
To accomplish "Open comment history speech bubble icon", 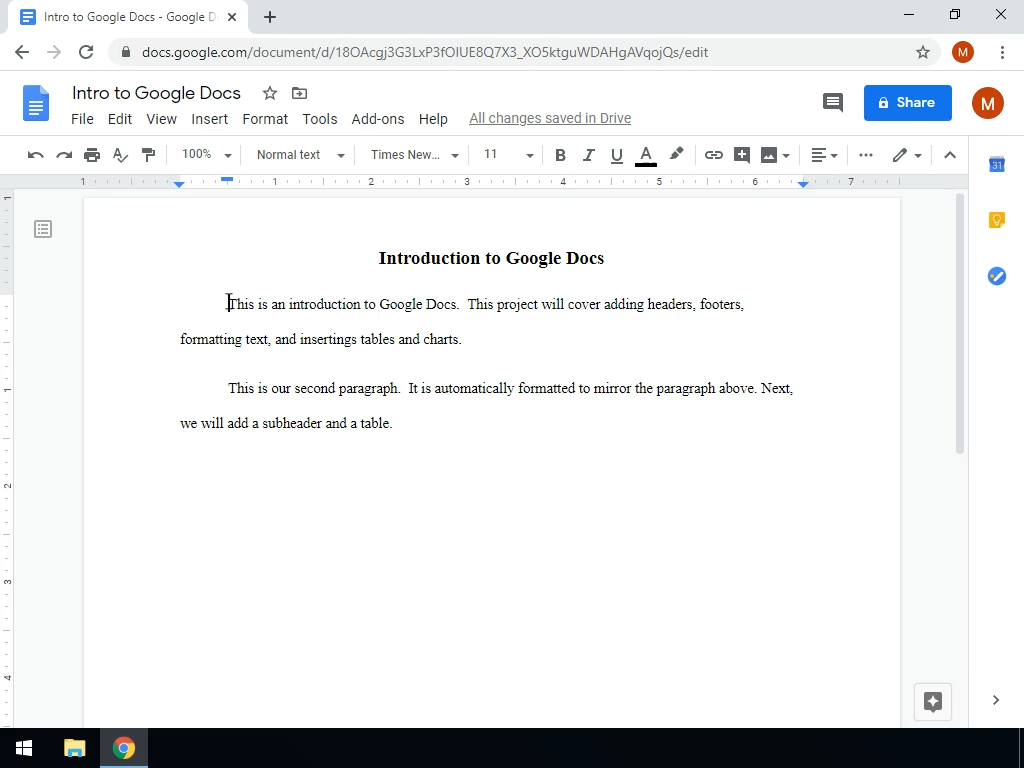I will tap(832, 102).
